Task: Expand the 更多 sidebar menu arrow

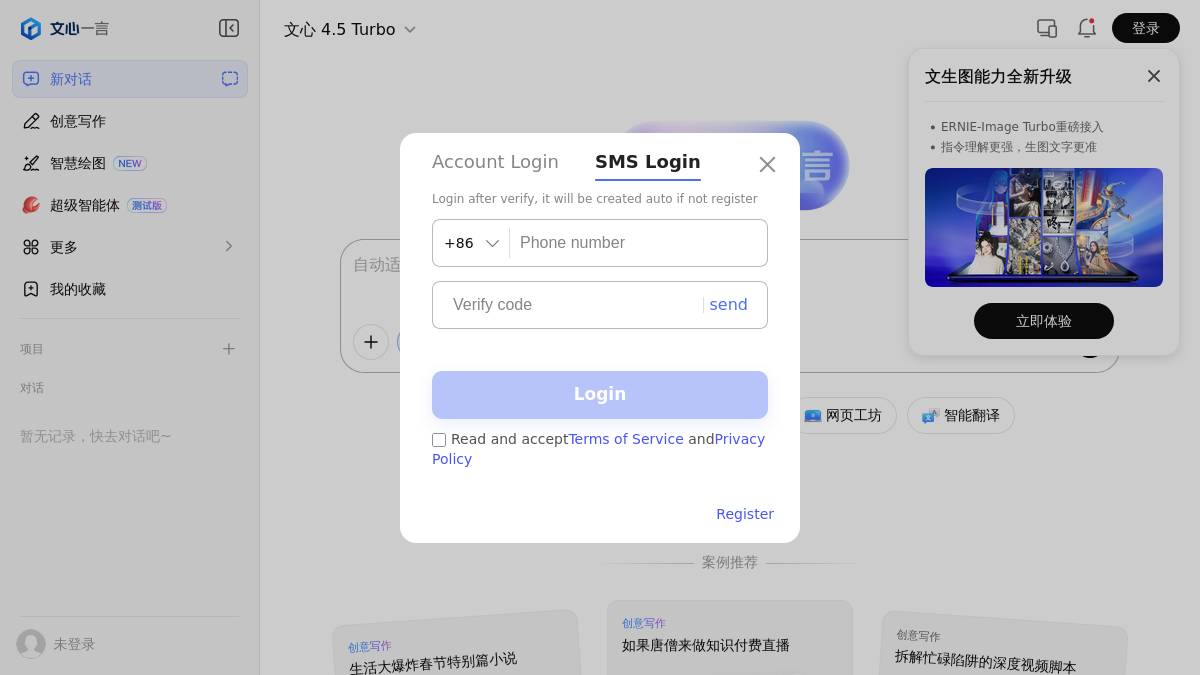Action: coord(229,246)
